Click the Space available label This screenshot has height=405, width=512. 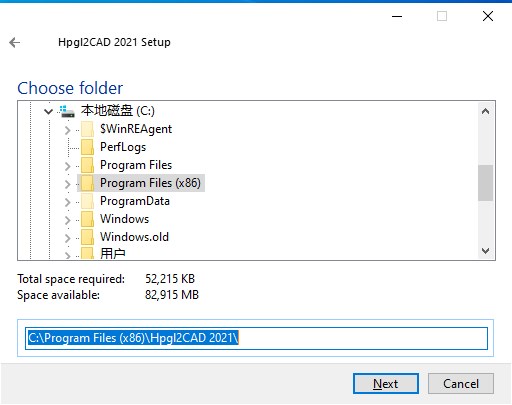pos(58,295)
